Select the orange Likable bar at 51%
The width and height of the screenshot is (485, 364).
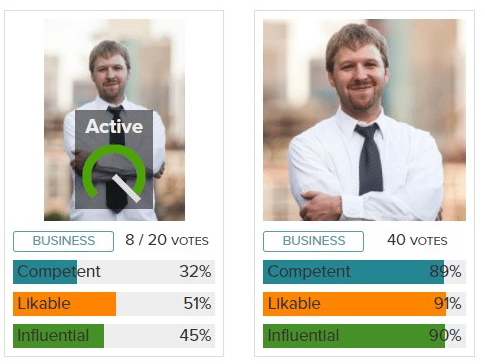tap(114, 304)
